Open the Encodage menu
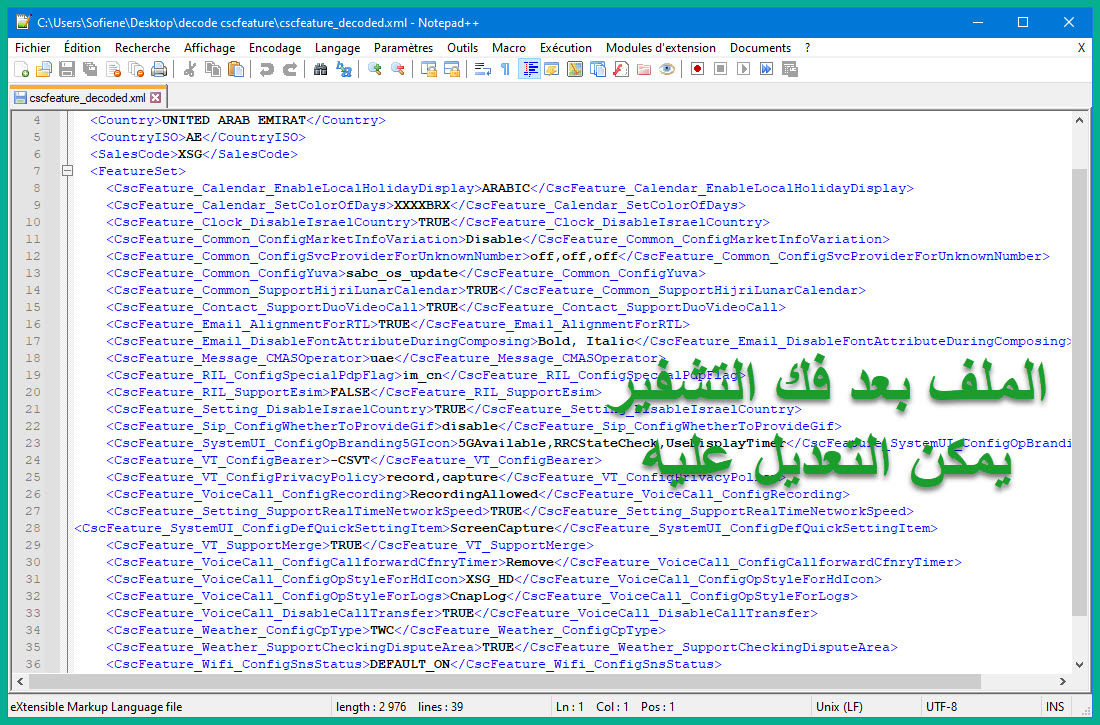 click(x=275, y=48)
